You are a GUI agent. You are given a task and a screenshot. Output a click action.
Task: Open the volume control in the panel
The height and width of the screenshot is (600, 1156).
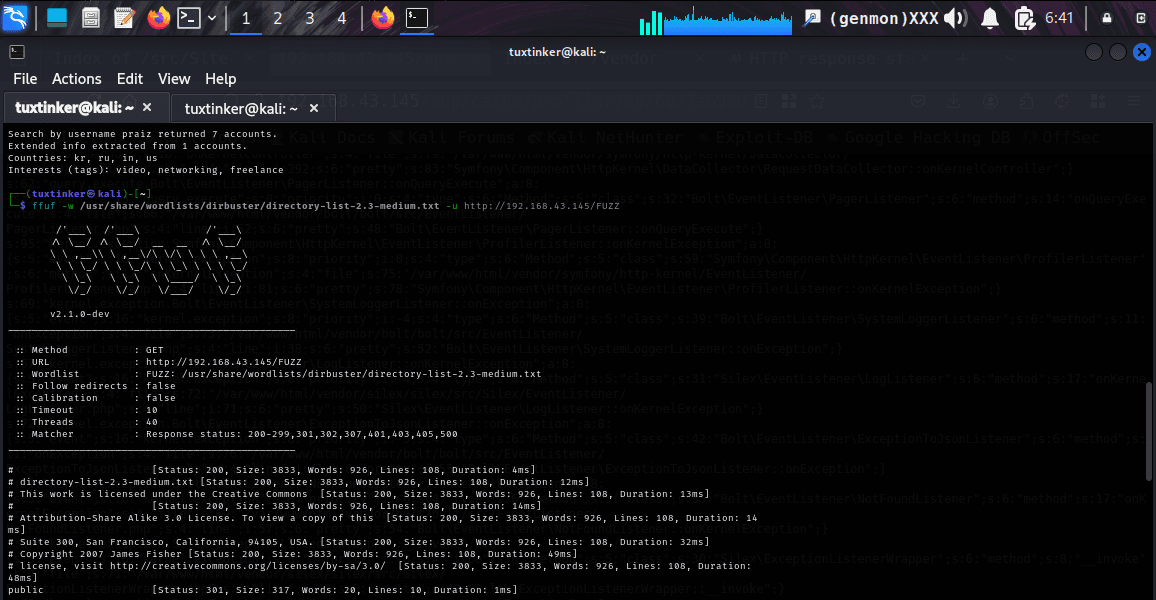955,18
